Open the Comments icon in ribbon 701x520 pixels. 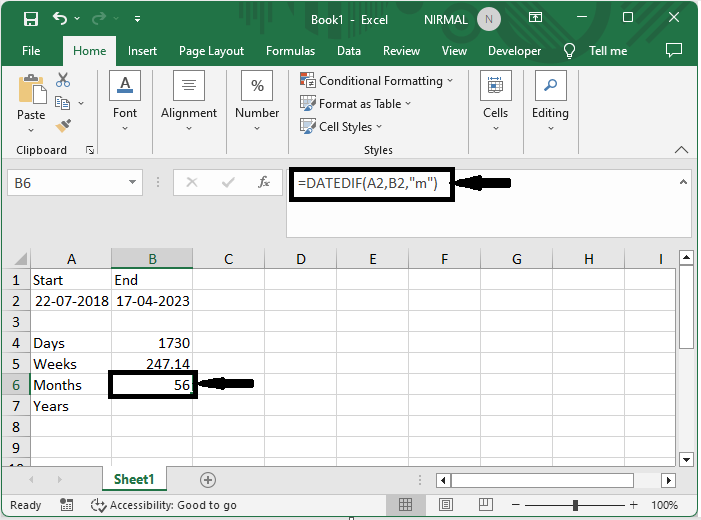pos(674,50)
